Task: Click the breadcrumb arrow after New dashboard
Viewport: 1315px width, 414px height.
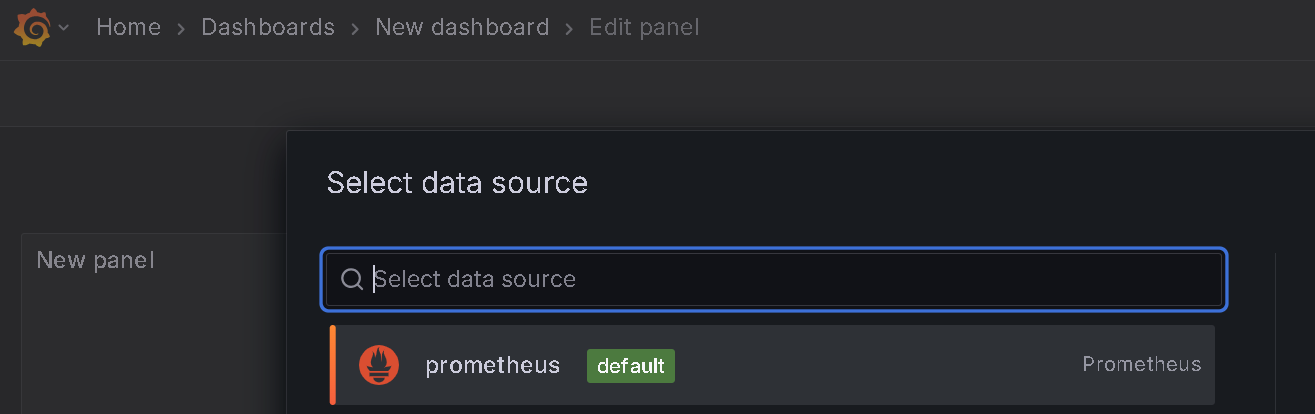Action: (569, 28)
